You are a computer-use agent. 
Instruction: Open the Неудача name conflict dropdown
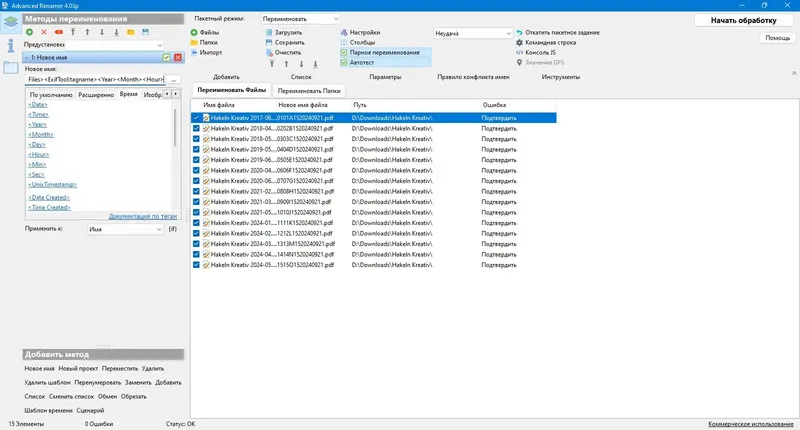pyautogui.click(x=472, y=33)
